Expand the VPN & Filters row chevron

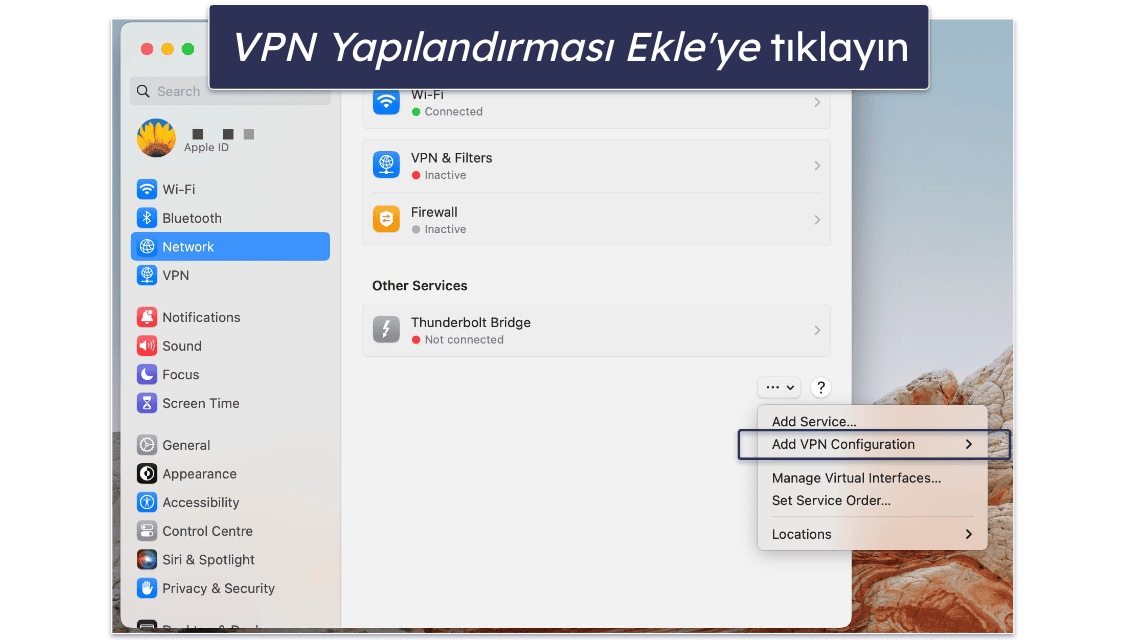click(x=817, y=166)
